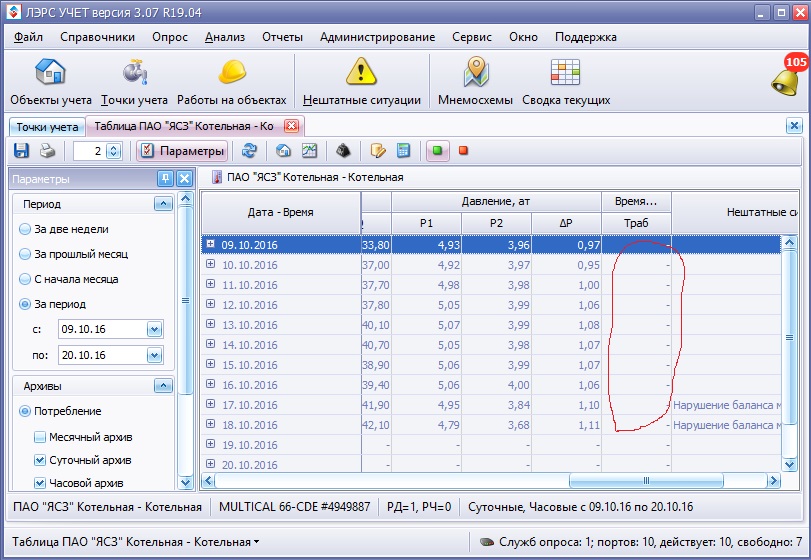Click the printer icon in table toolbar
This screenshot has width=811, height=560.
(x=48, y=151)
